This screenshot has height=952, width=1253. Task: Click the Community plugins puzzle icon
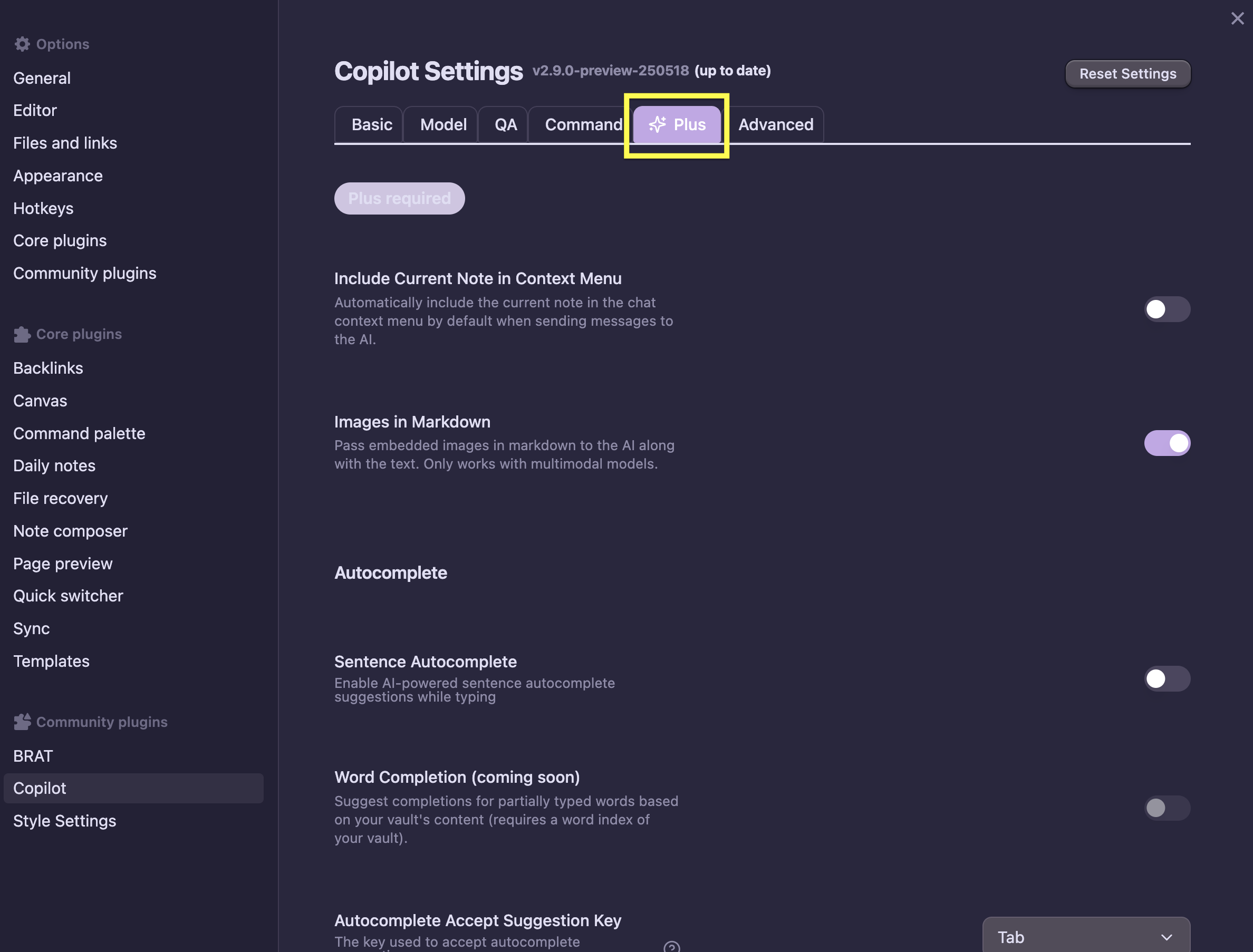pyautogui.click(x=22, y=722)
